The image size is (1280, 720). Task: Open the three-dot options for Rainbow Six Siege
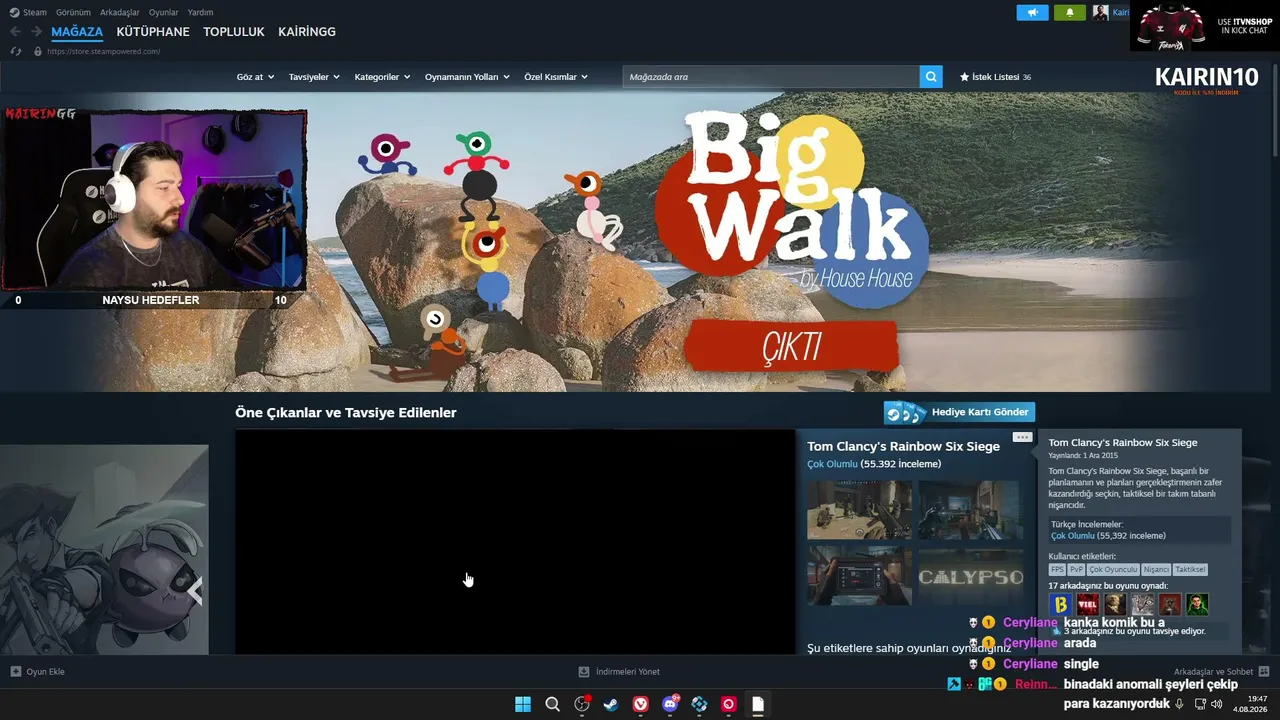pyautogui.click(x=1022, y=437)
